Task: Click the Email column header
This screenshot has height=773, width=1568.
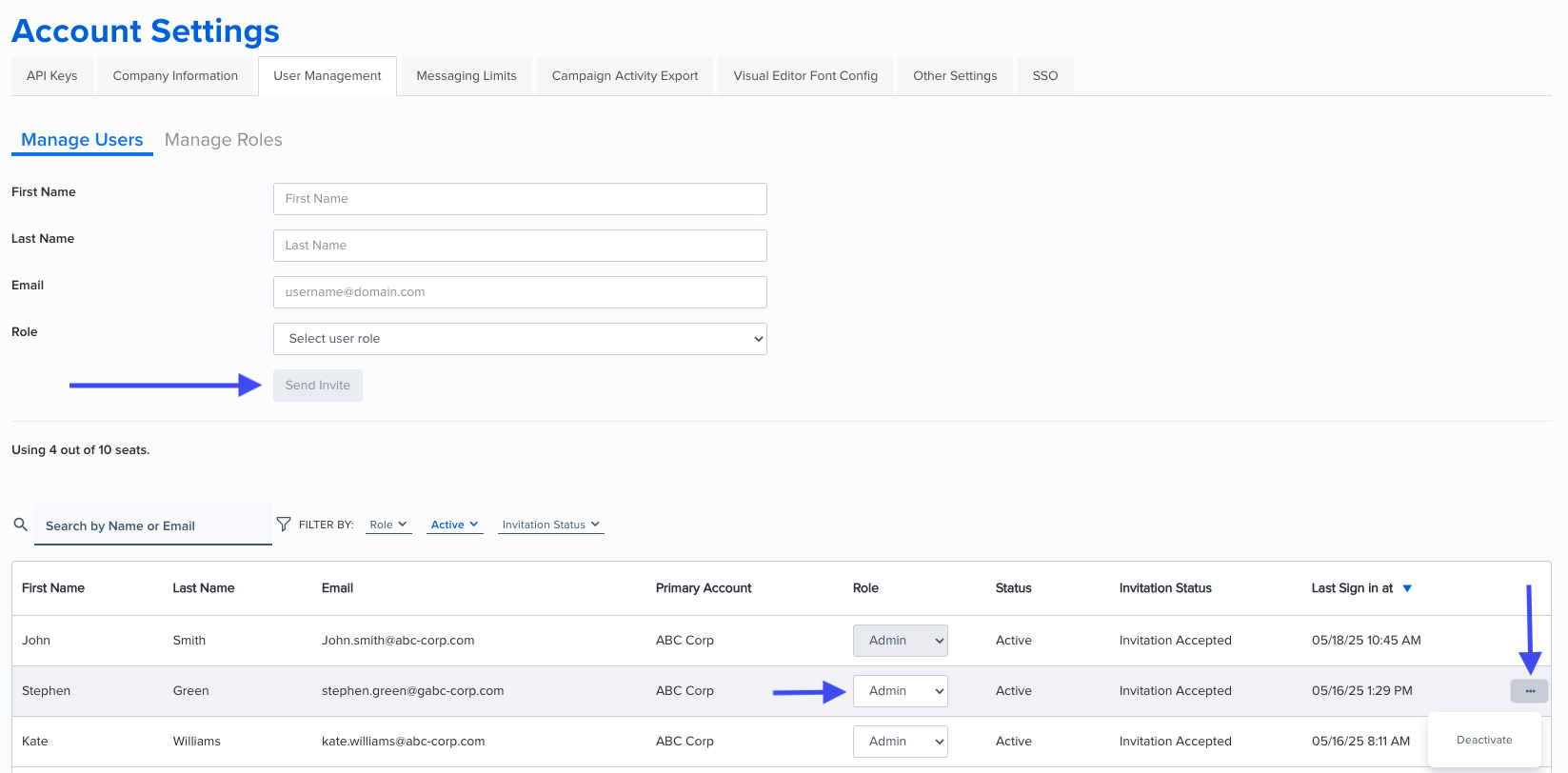Action: pos(337,588)
